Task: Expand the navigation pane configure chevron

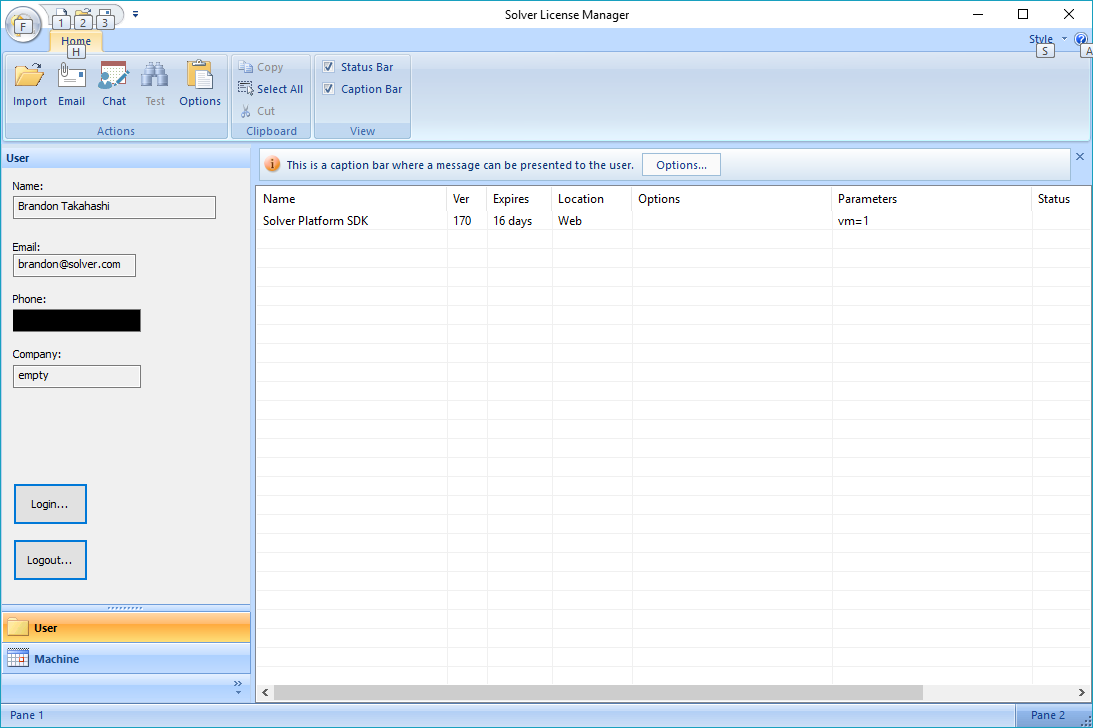Action: tap(238, 686)
